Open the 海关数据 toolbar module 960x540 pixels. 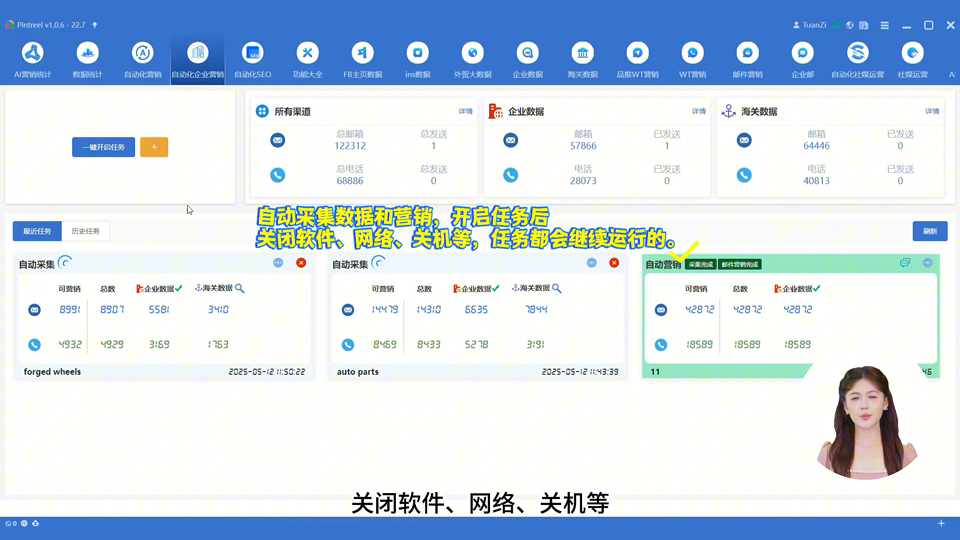(x=582, y=60)
